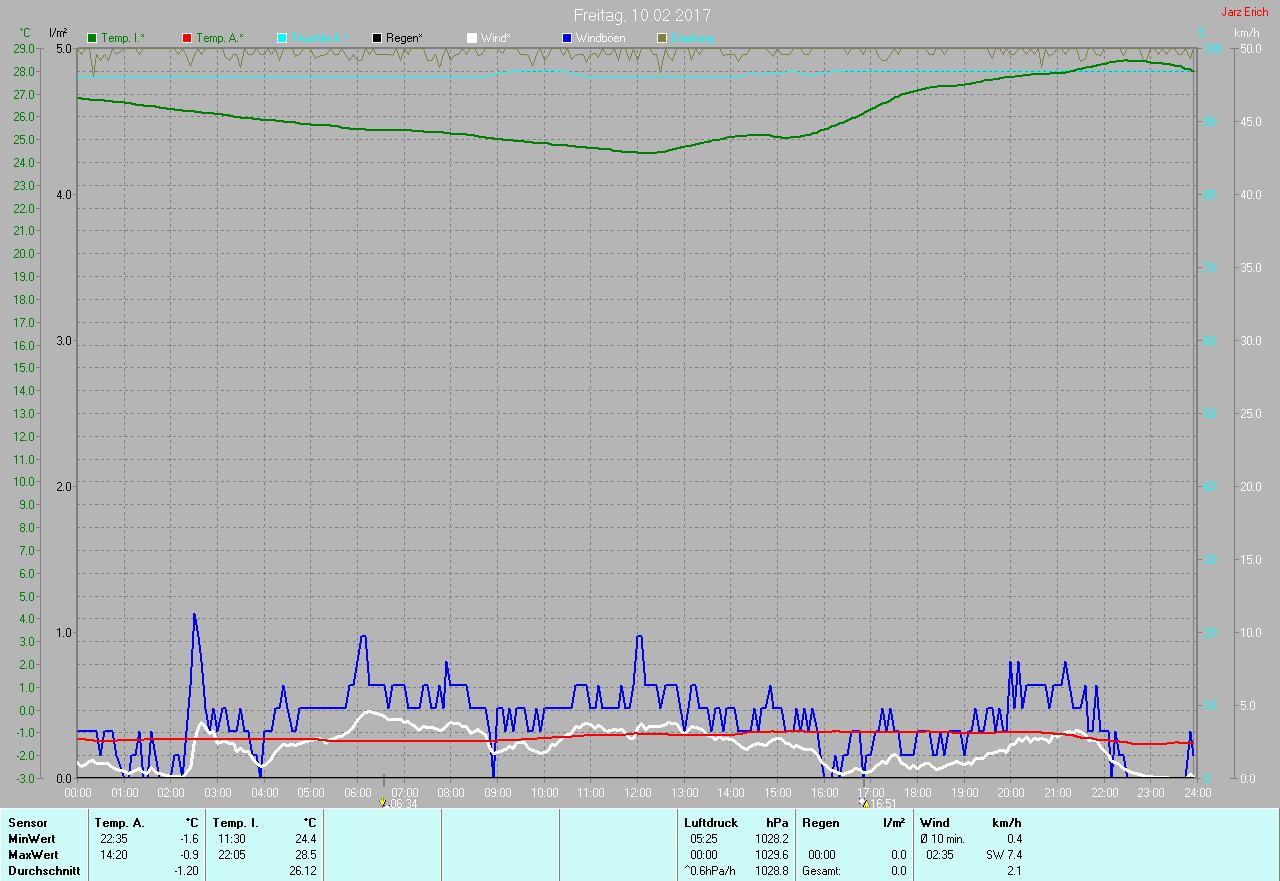Select the MaxWert row label

point(32,855)
